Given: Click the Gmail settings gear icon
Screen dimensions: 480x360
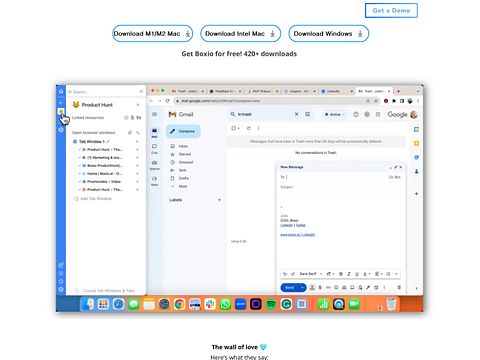Looking at the screenshot, I should [367, 114].
